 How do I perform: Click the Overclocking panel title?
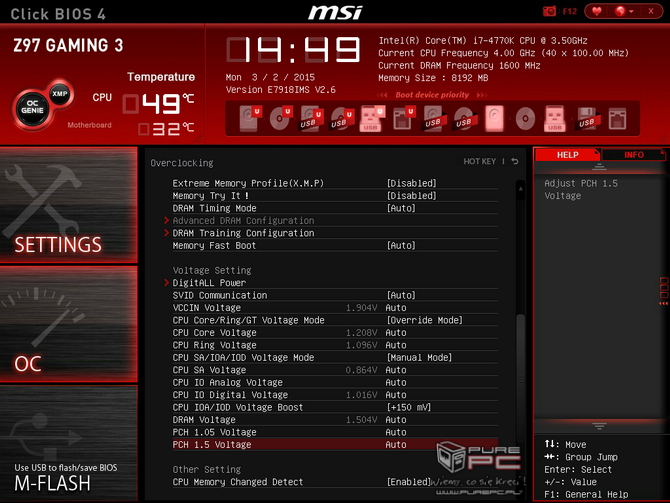pos(182,163)
